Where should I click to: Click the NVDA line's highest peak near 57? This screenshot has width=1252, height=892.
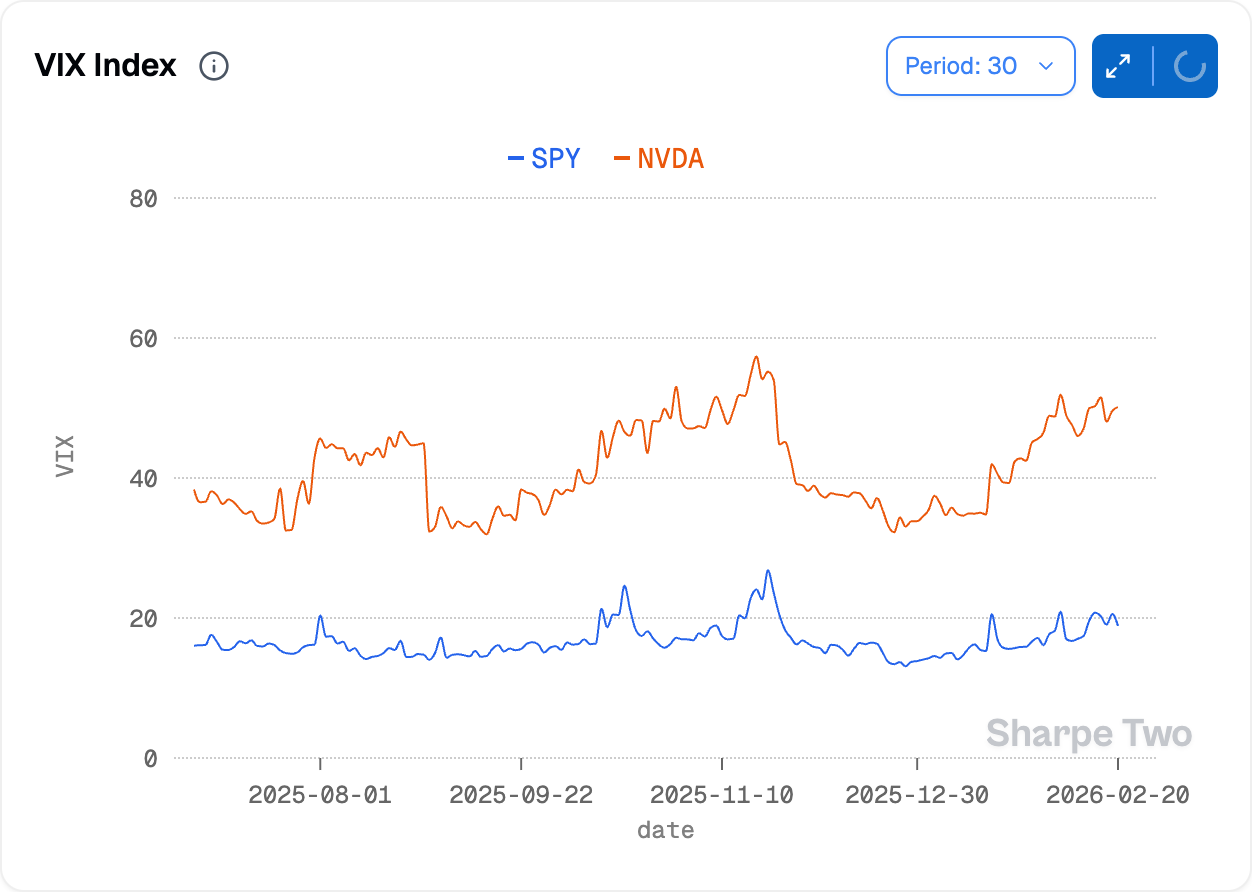(756, 357)
